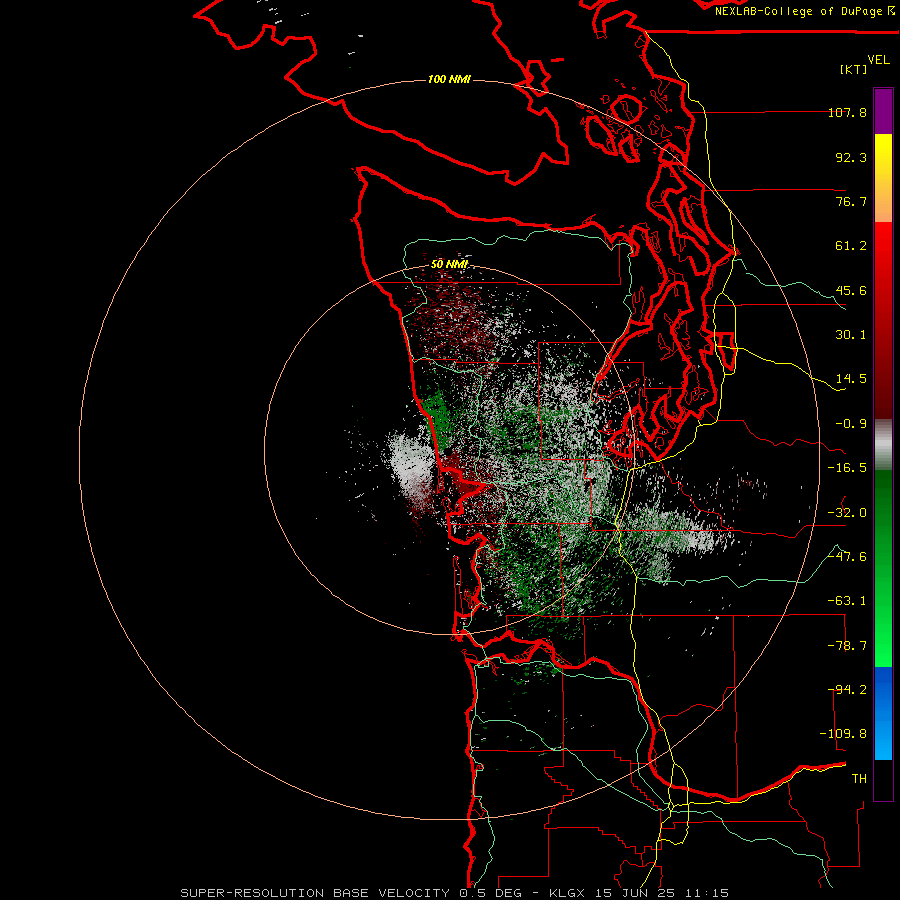Click the [KT] units label
900x900 pixels.
coord(854,69)
